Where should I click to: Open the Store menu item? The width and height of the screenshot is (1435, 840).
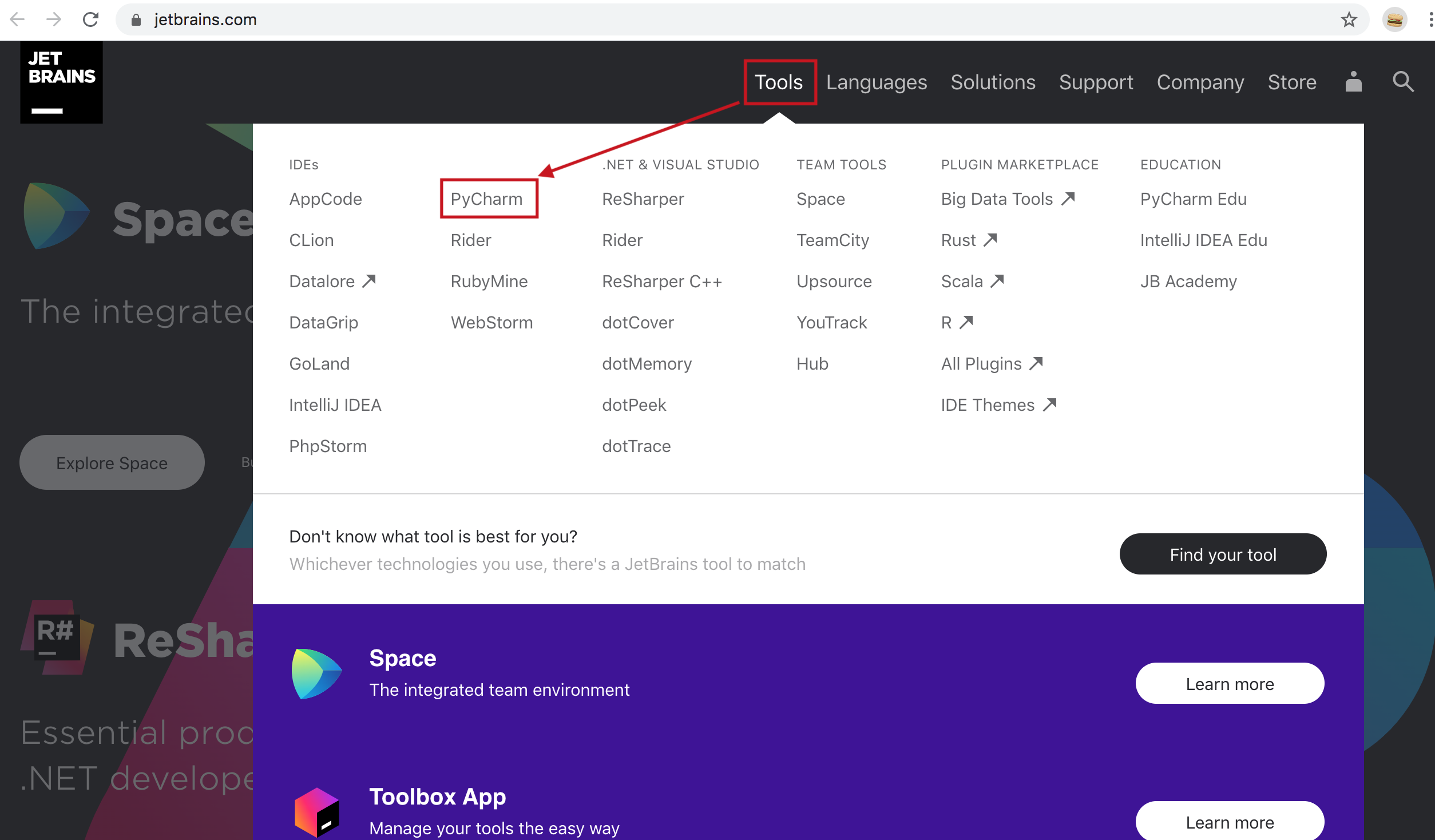(1291, 82)
